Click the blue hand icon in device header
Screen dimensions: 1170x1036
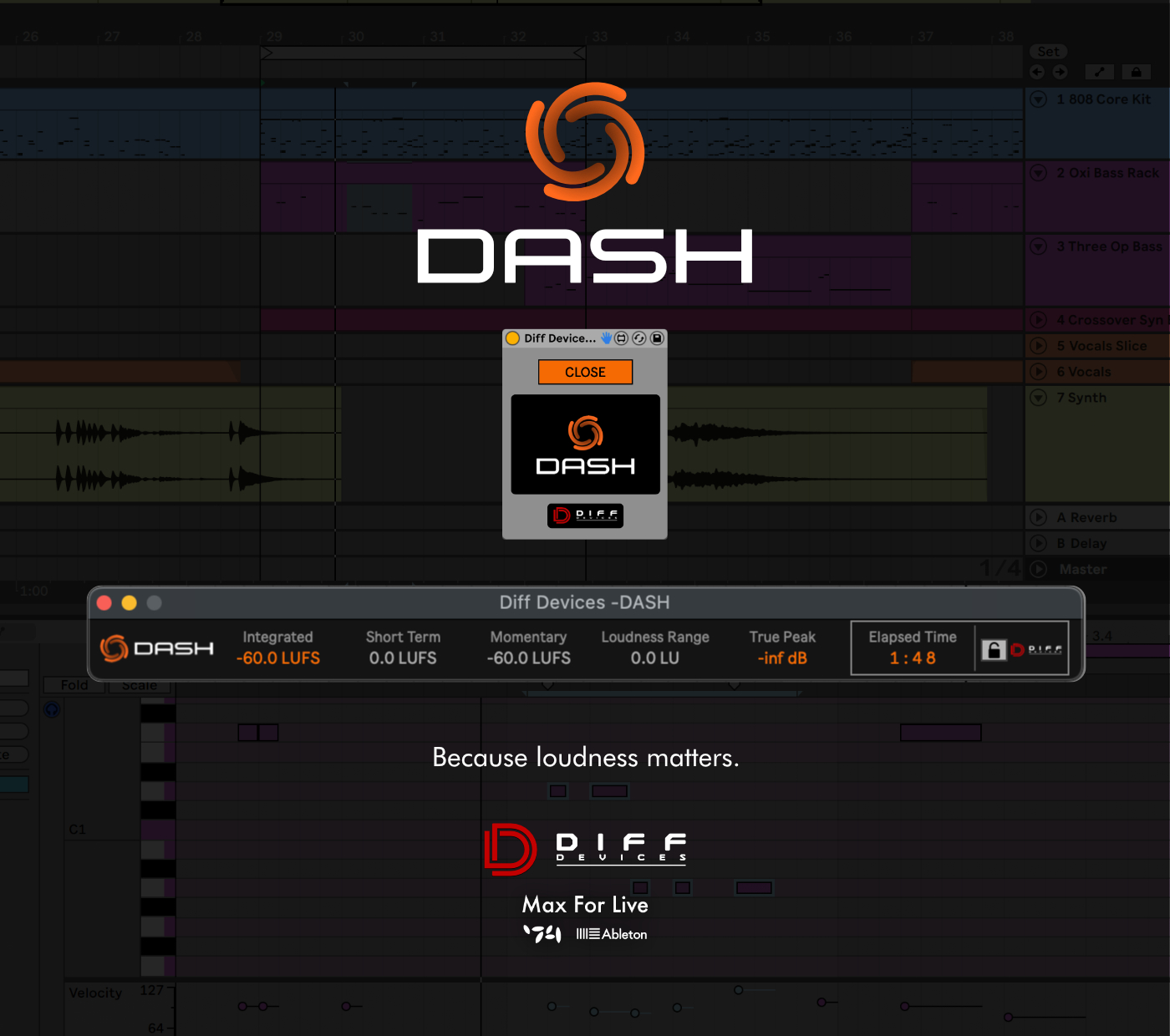[606, 338]
